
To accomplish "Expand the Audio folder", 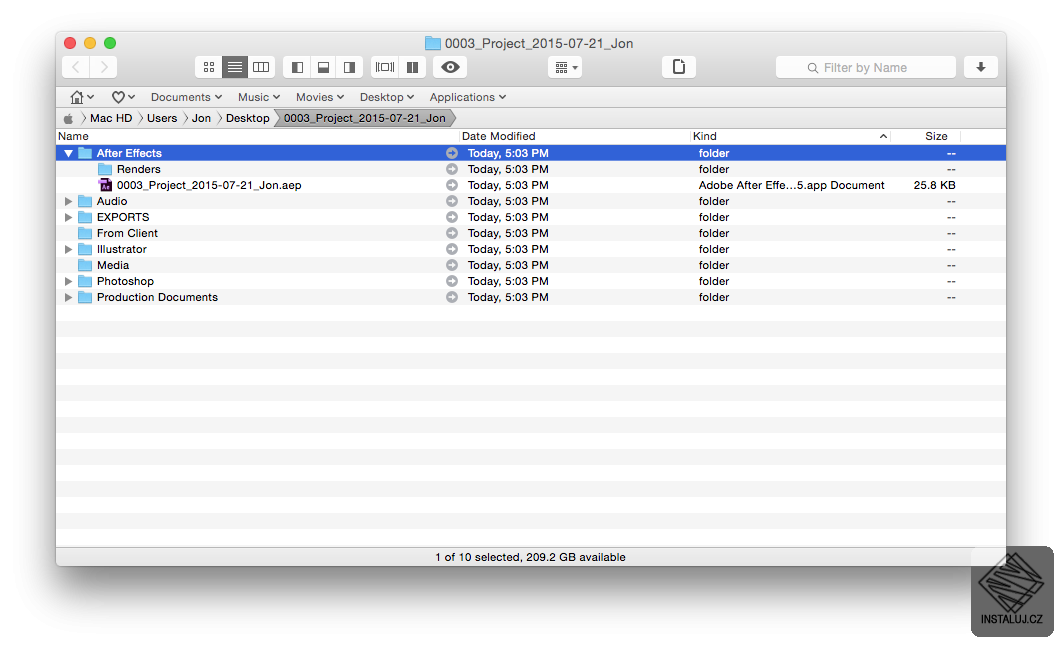I will click(x=68, y=201).
